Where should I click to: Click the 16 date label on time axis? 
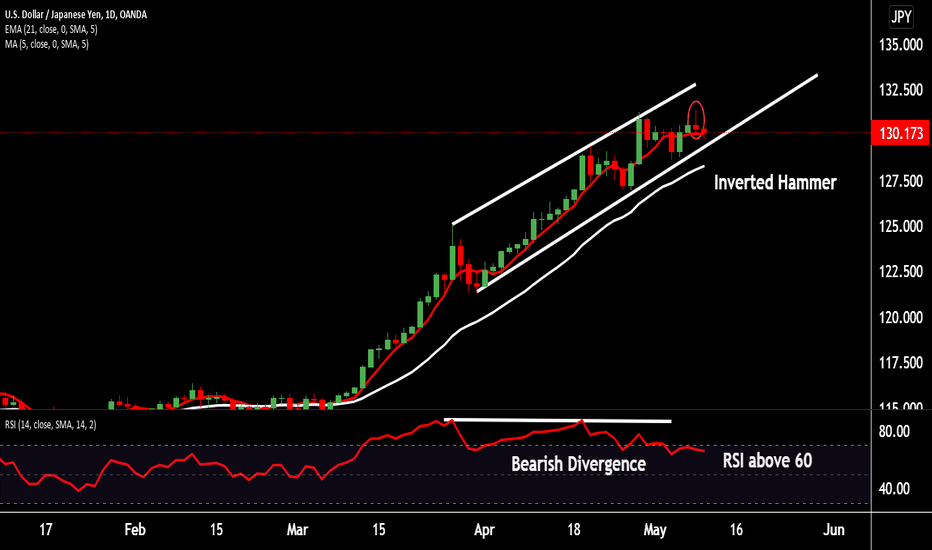pyautogui.click(x=736, y=529)
